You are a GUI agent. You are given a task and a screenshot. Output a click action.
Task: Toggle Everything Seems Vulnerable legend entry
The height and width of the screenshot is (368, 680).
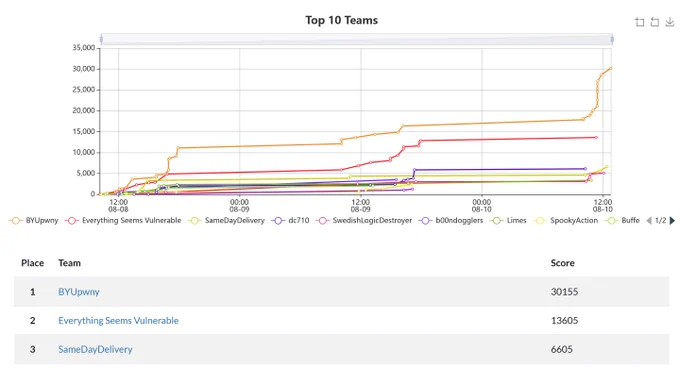[x=123, y=221]
